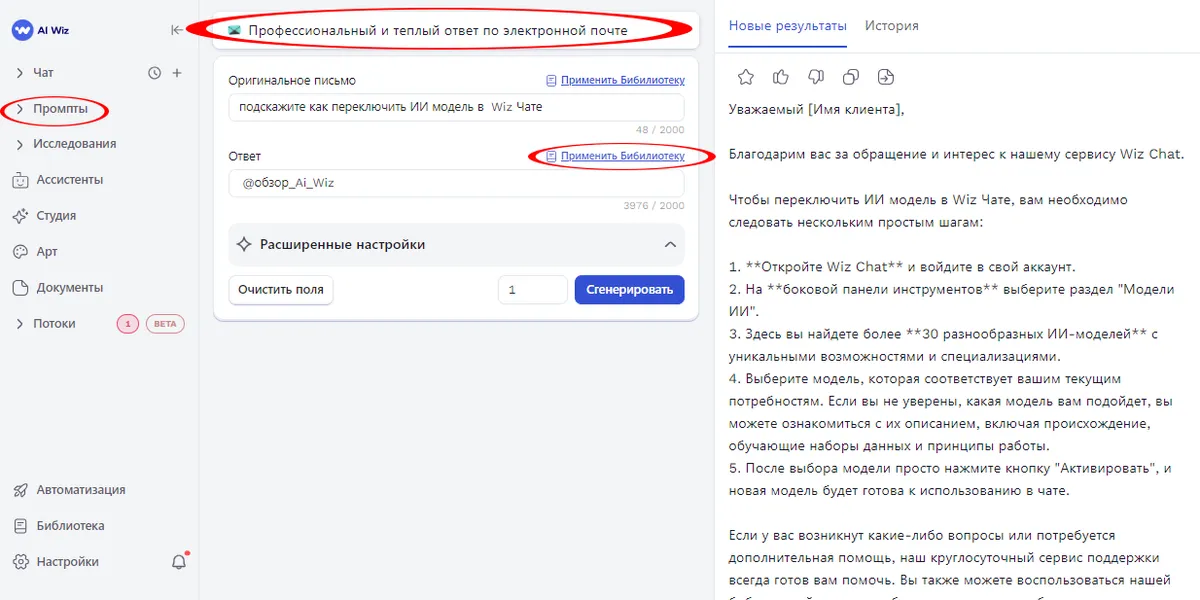1200x600 pixels.
Task: Copy the generated result text
Action: (851, 77)
